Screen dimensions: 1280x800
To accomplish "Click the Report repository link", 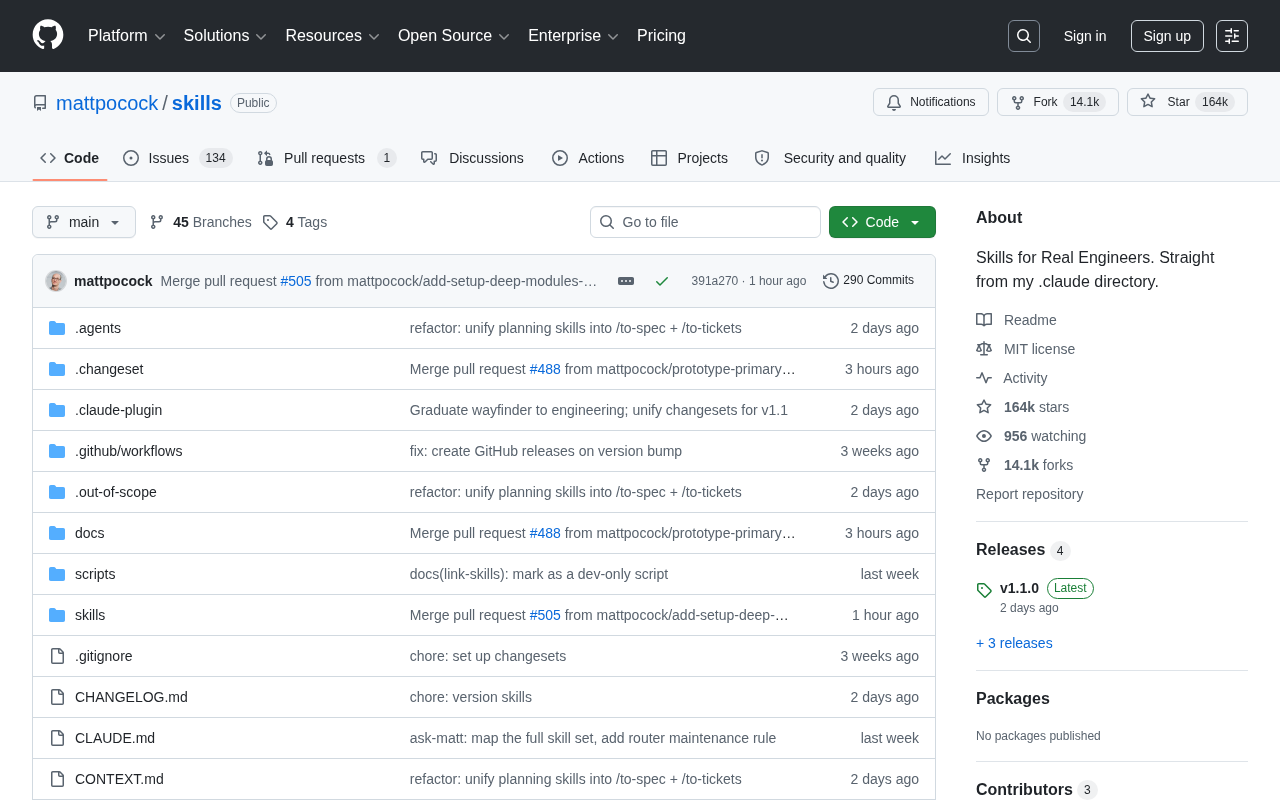I will (x=1029, y=494).
